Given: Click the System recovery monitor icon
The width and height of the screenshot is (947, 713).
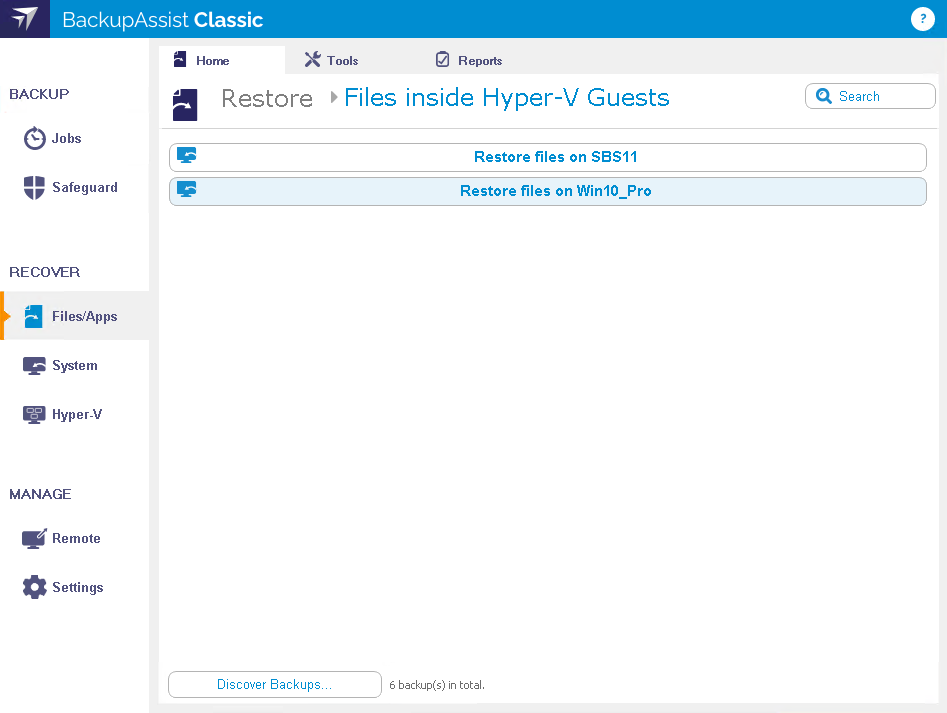Looking at the screenshot, I should (x=34, y=366).
